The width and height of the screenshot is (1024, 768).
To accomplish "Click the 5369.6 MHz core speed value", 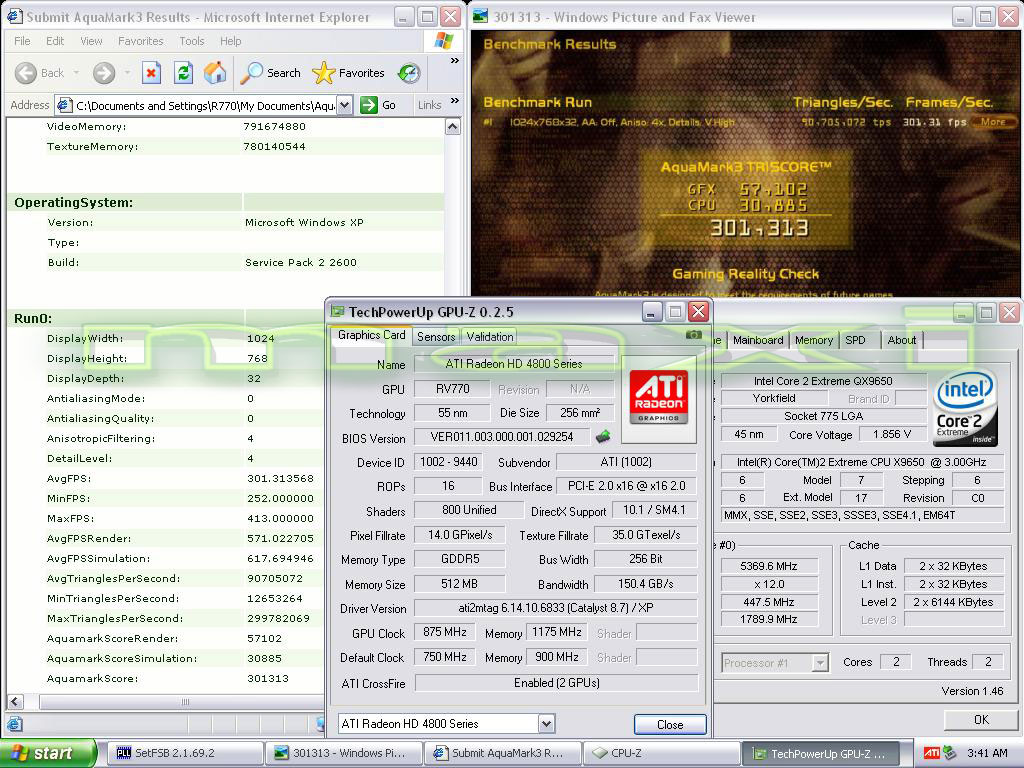I will click(x=769, y=566).
